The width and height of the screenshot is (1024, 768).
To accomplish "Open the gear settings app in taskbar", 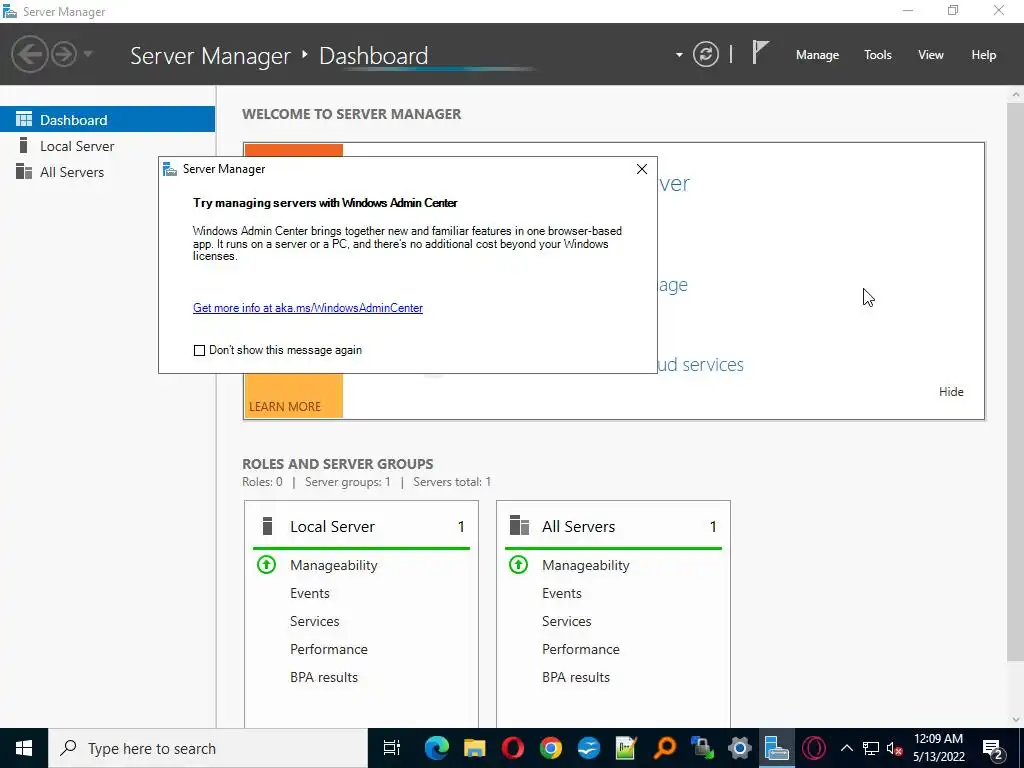I will [740, 748].
